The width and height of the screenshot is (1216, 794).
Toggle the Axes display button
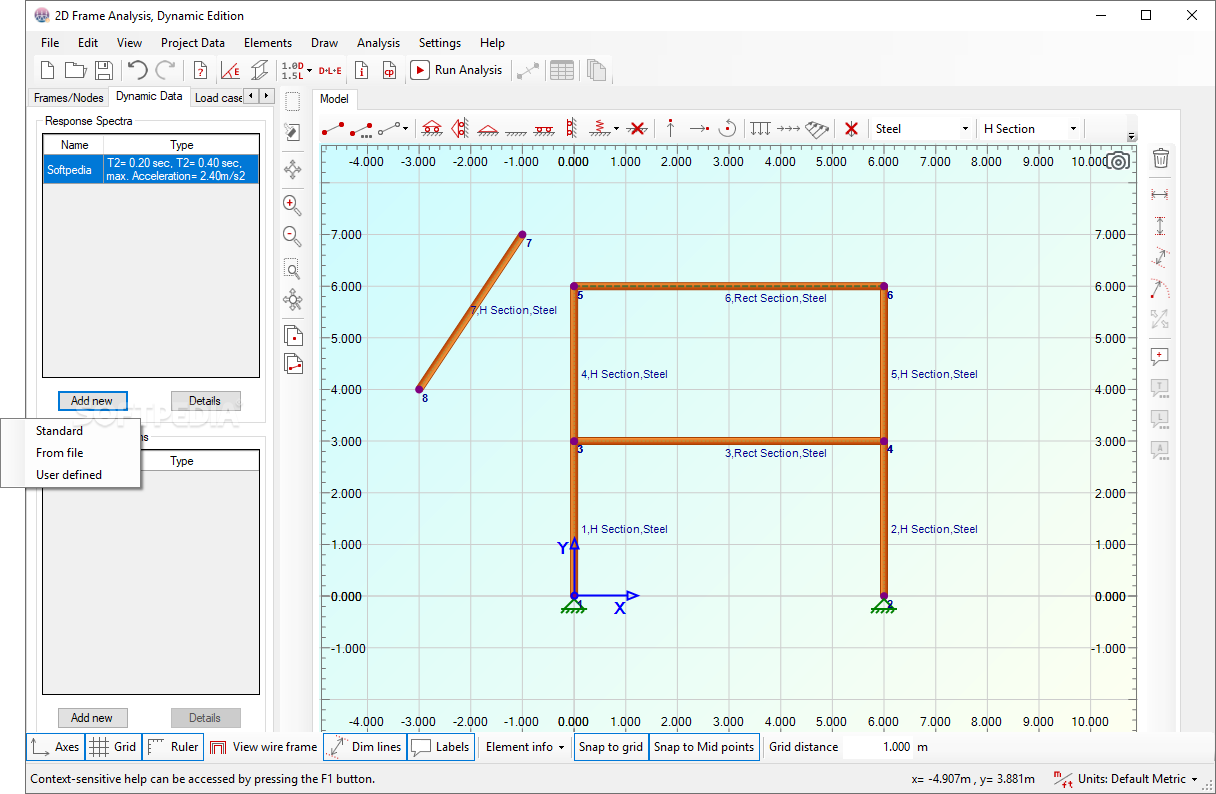[55, 747]
